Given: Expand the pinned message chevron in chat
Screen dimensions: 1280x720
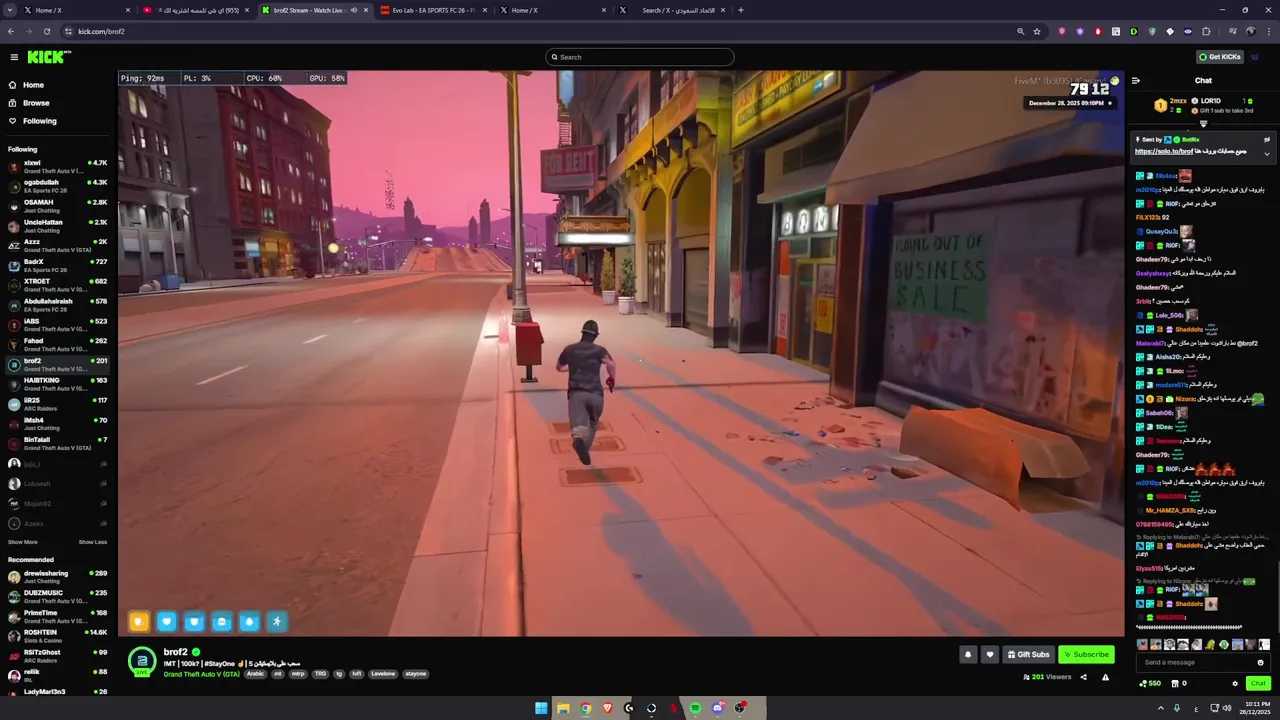Looking at the screenshot, I should coord(1267,153).
